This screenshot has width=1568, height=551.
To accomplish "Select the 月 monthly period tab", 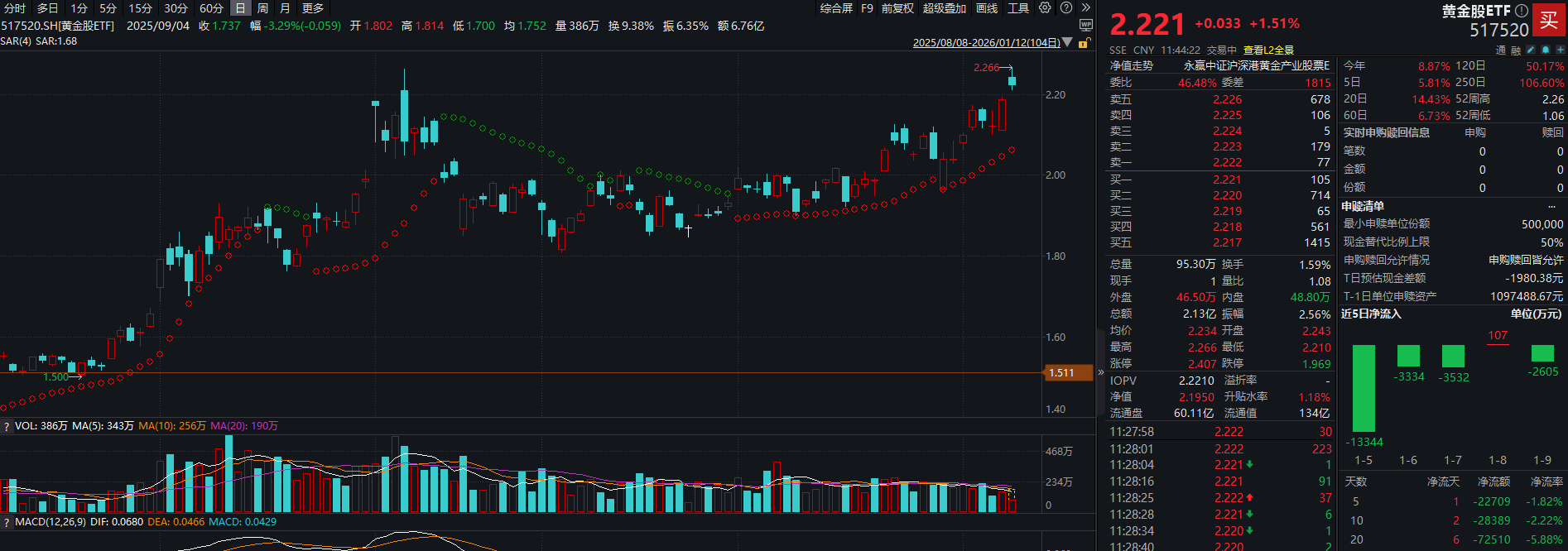I will click(285, 8).
